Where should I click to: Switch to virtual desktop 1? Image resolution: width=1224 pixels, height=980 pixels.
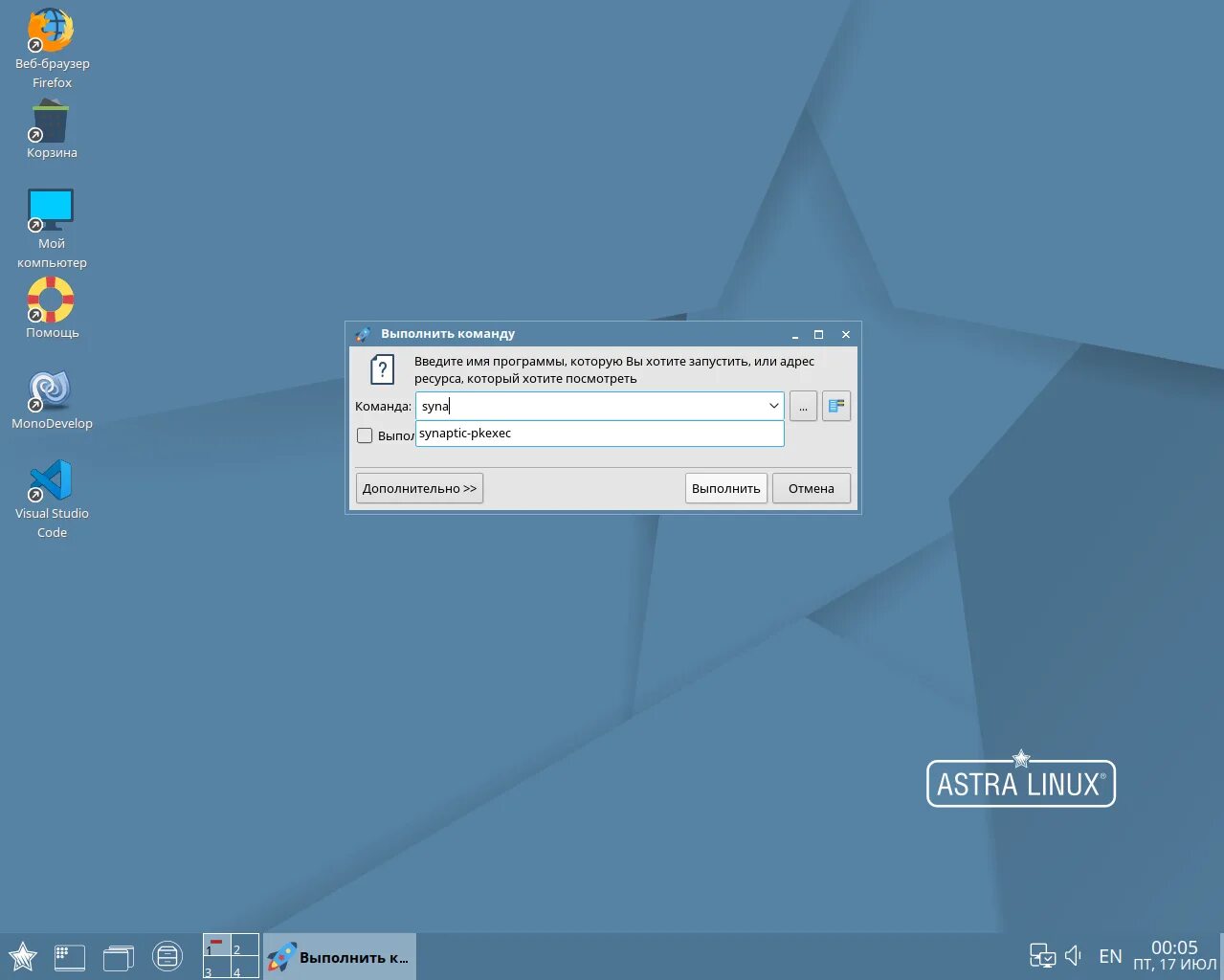pyautogui.click(x=217, y=946)
